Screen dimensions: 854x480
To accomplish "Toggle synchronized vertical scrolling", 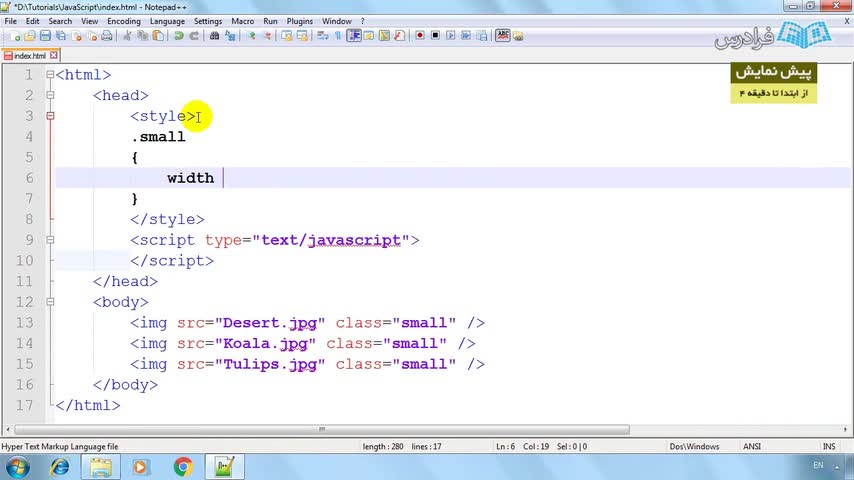I will (286, 36).
